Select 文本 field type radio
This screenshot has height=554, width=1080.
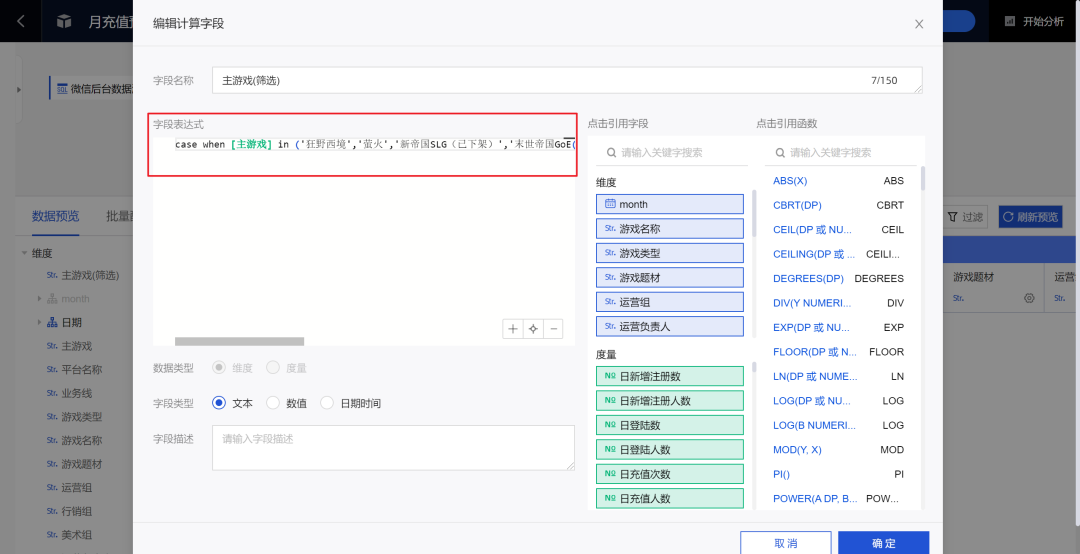click(219, 403)
